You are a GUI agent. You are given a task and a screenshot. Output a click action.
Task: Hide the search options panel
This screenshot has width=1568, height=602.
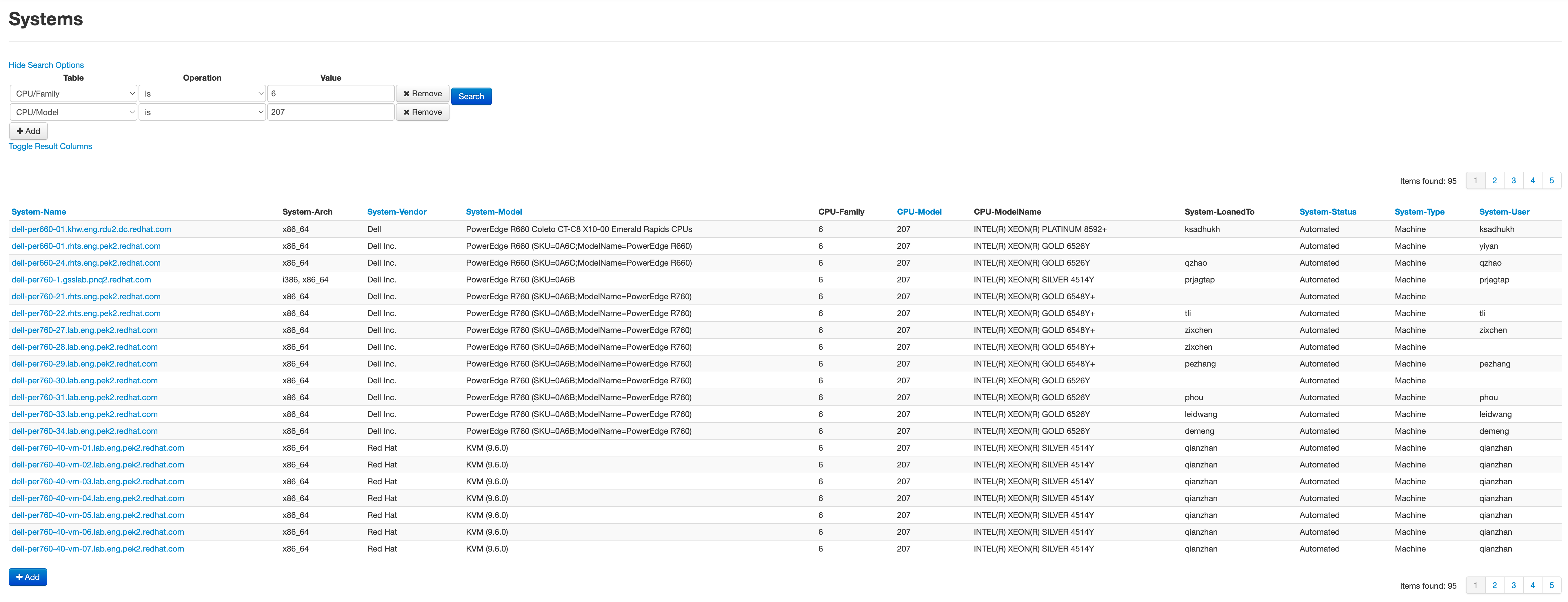click(46, 65)
